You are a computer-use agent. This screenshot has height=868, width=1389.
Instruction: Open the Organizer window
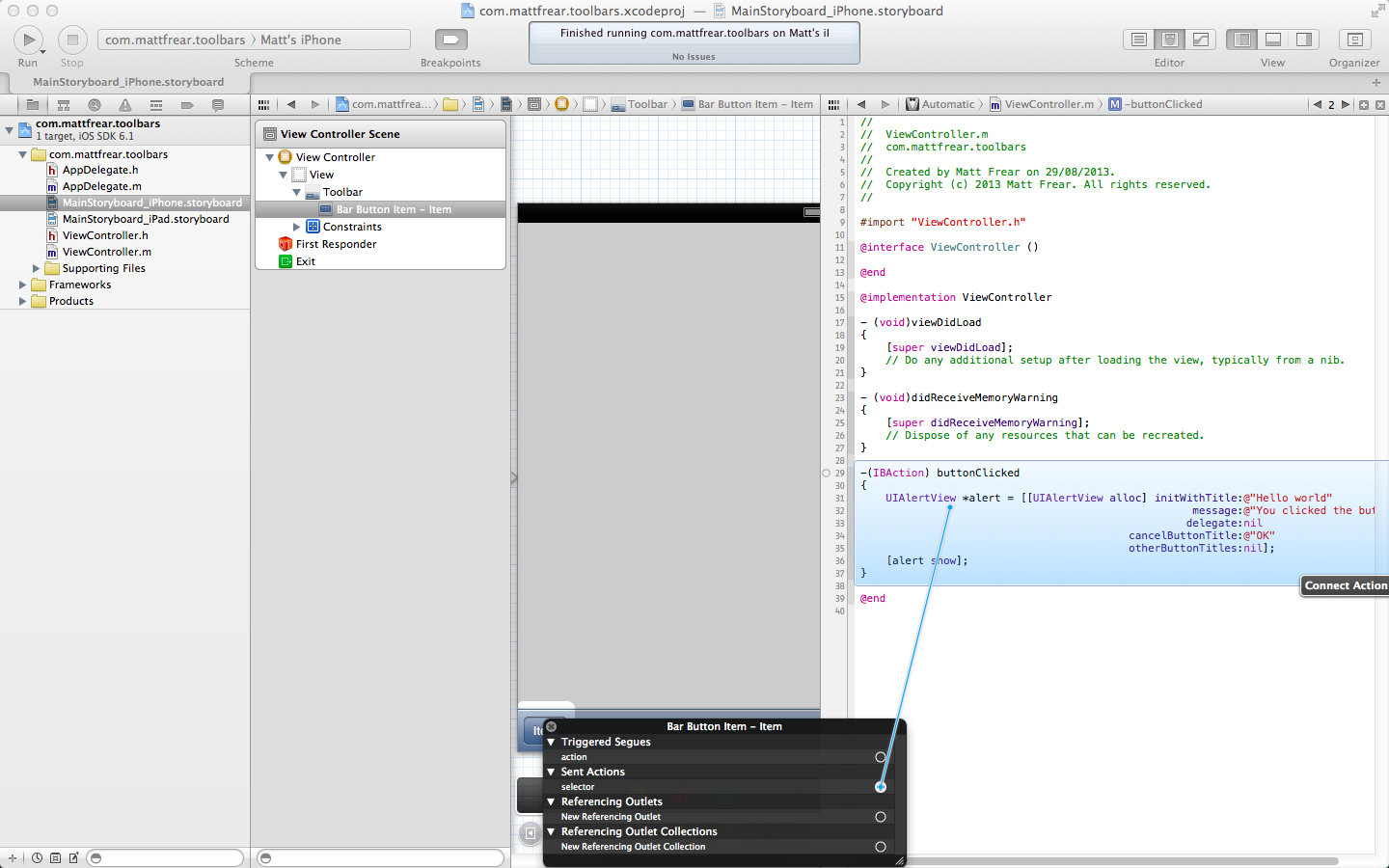tap(1354, 40)
